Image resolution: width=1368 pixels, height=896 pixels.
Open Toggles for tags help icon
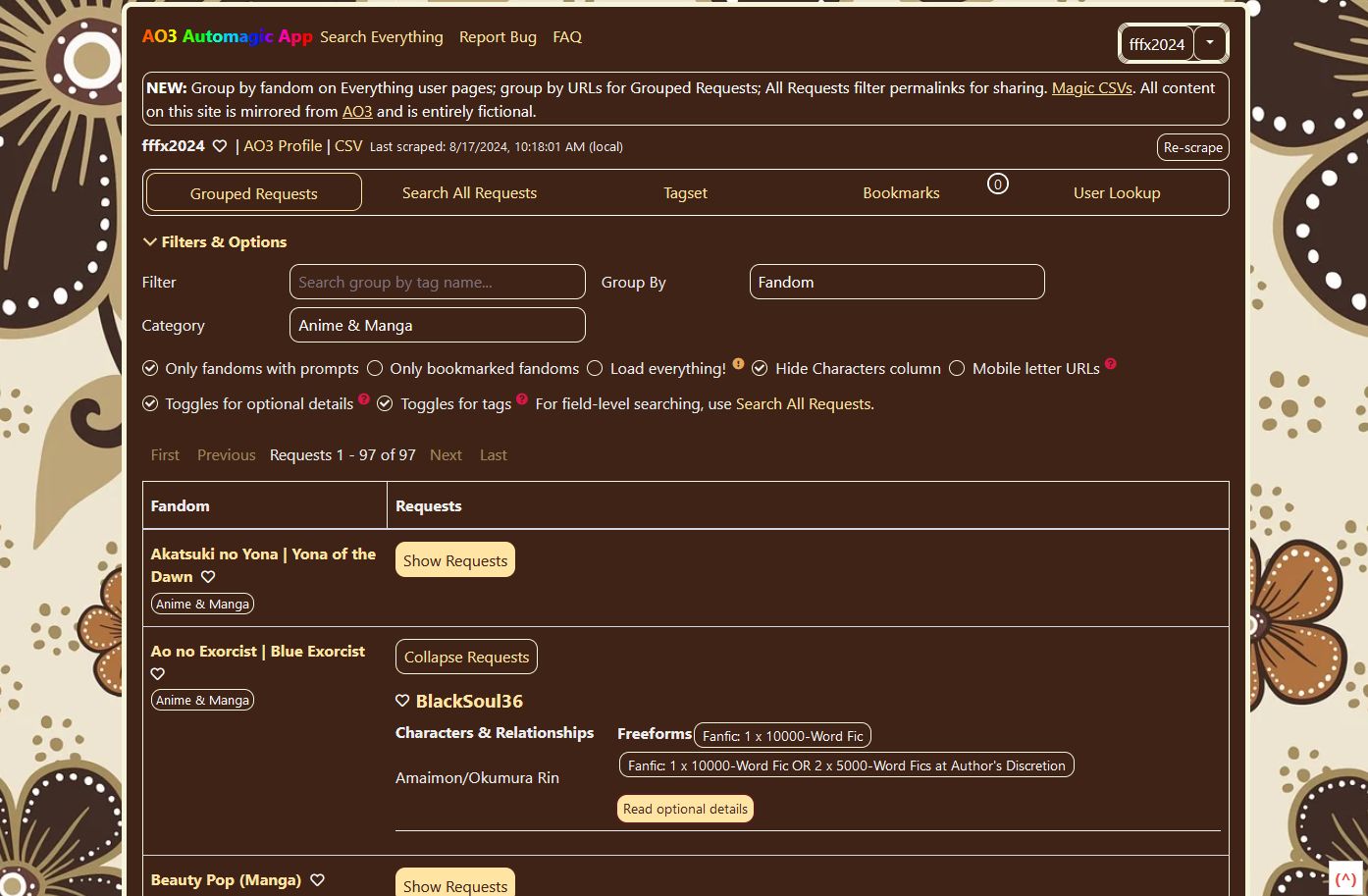(522, 399)
